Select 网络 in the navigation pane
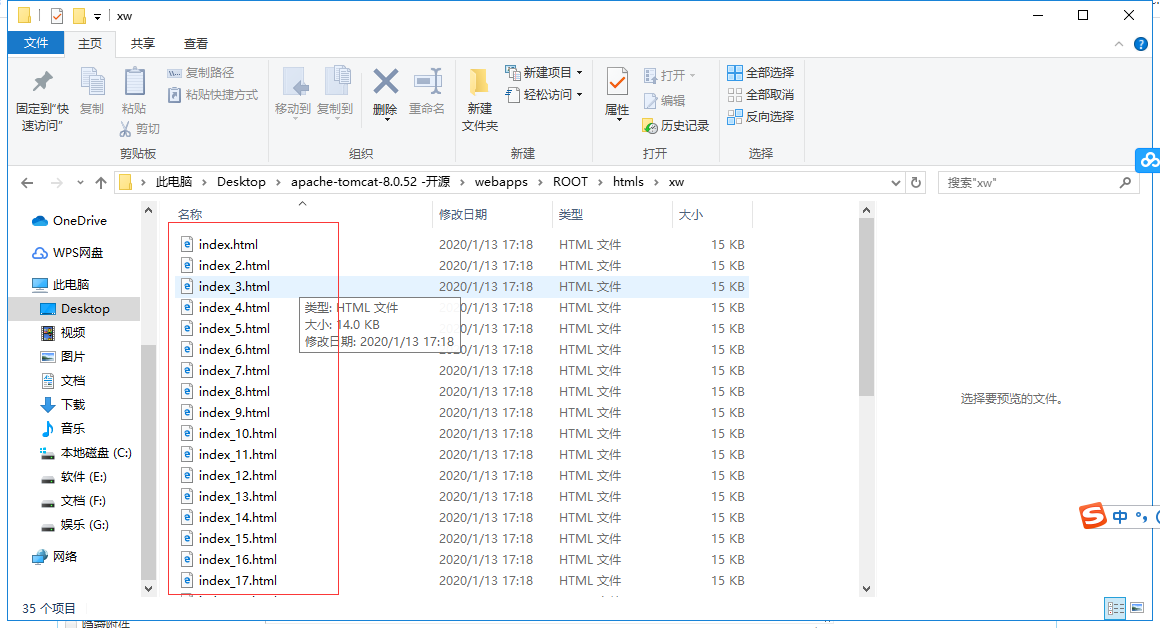The height and width of the screenshot is (628, 1160). pyautogui.click(x=55, y=556)
